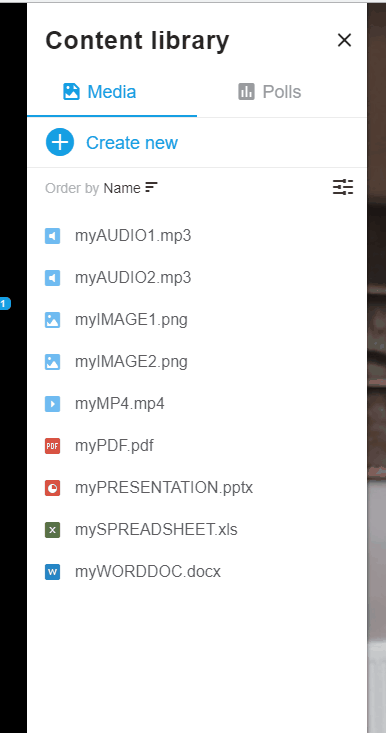This screenshot has width=386, height=733.
Task: Open the filter options sliders icon
Action: tap(343, 187)
